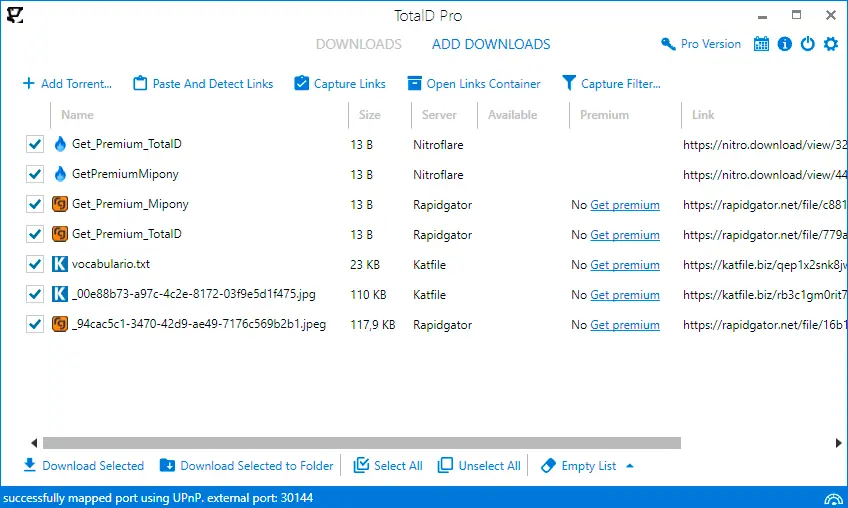Click Download Selected button

coord(84,466)
